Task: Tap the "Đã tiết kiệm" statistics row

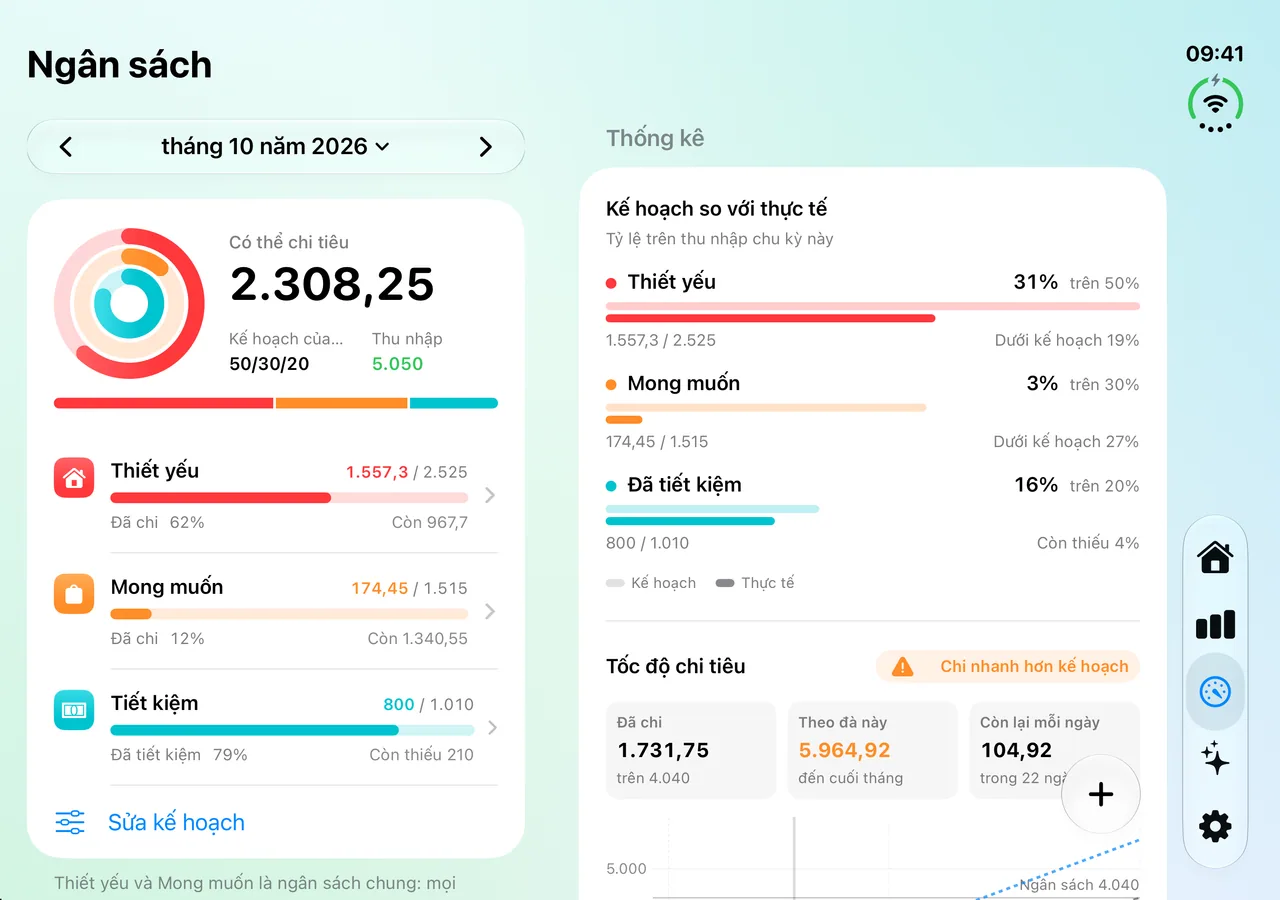Action: tap(873, 513)
